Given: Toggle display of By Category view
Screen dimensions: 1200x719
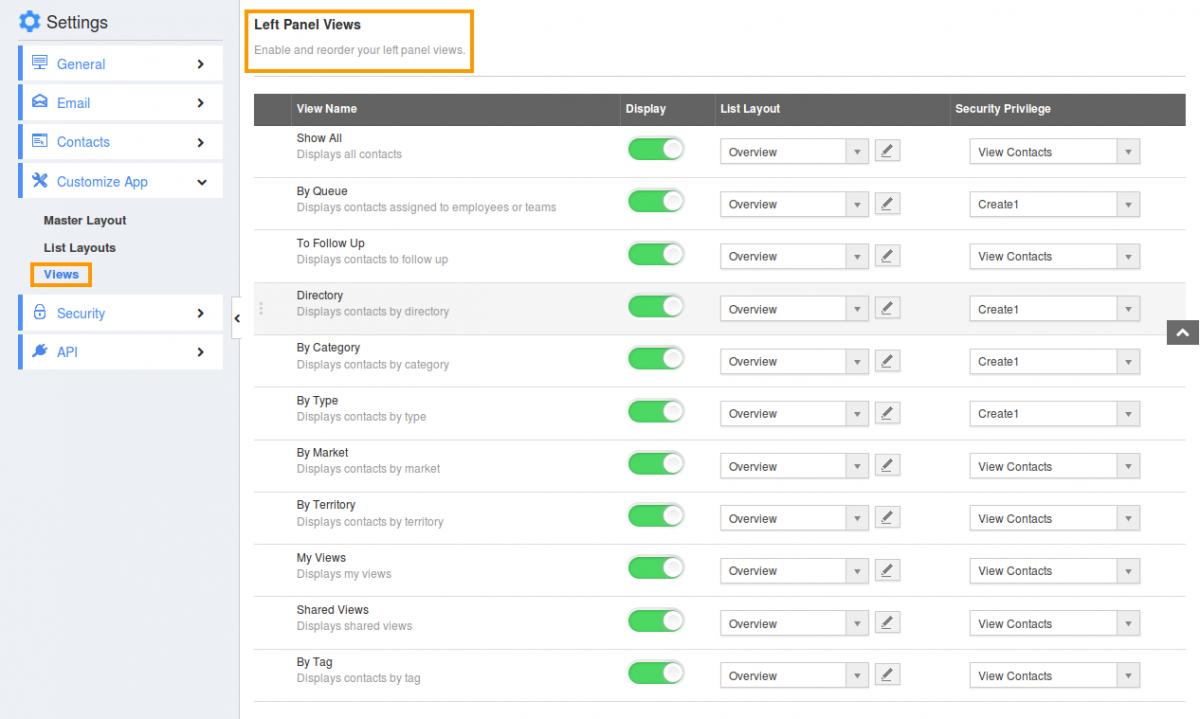Looking at the screenshot, I should pyautogui.click(x=656, y=358).
